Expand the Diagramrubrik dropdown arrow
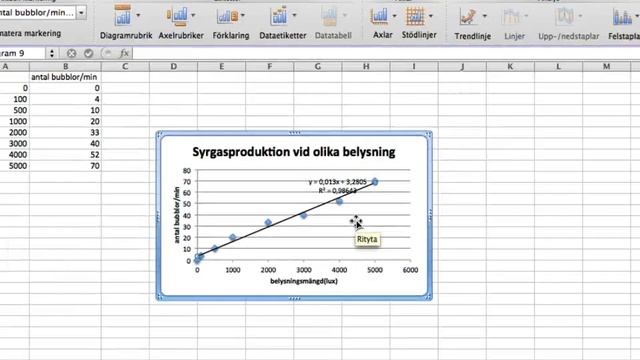The image size is (640, 360). click(138, 16)
